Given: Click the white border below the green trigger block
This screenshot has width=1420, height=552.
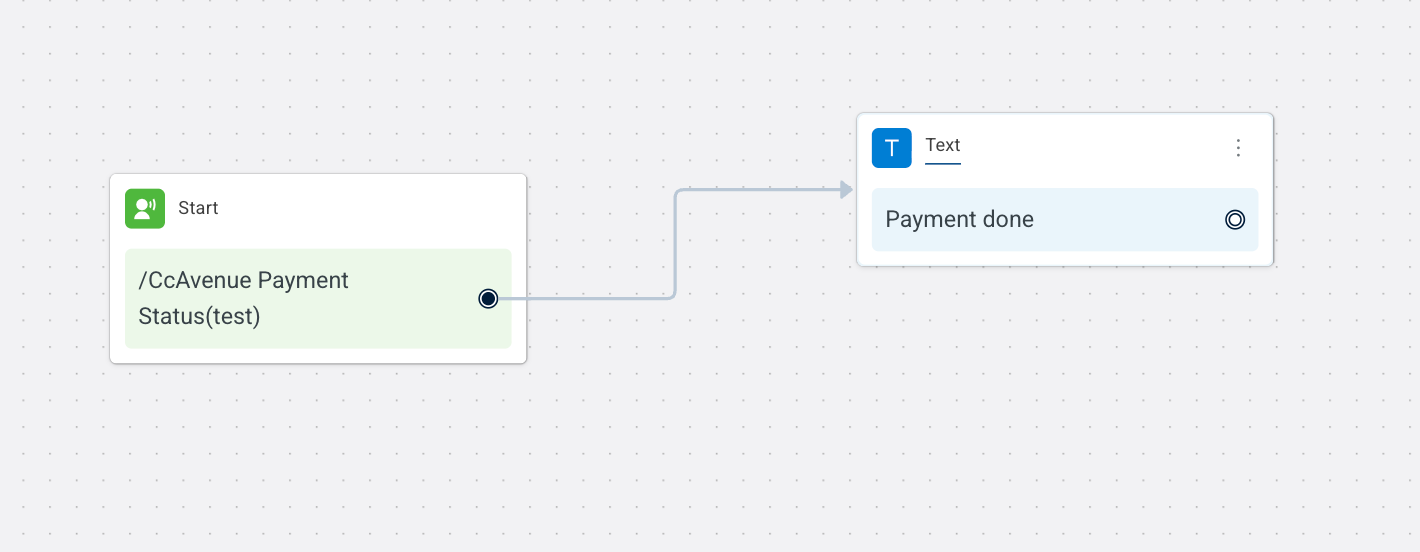Looking at the screenshot, I should coord(318,355).
